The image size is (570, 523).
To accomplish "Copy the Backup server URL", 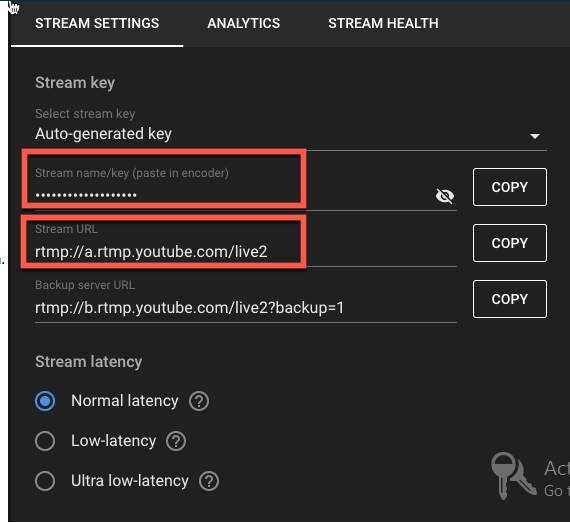I will (x=510, y=299).
